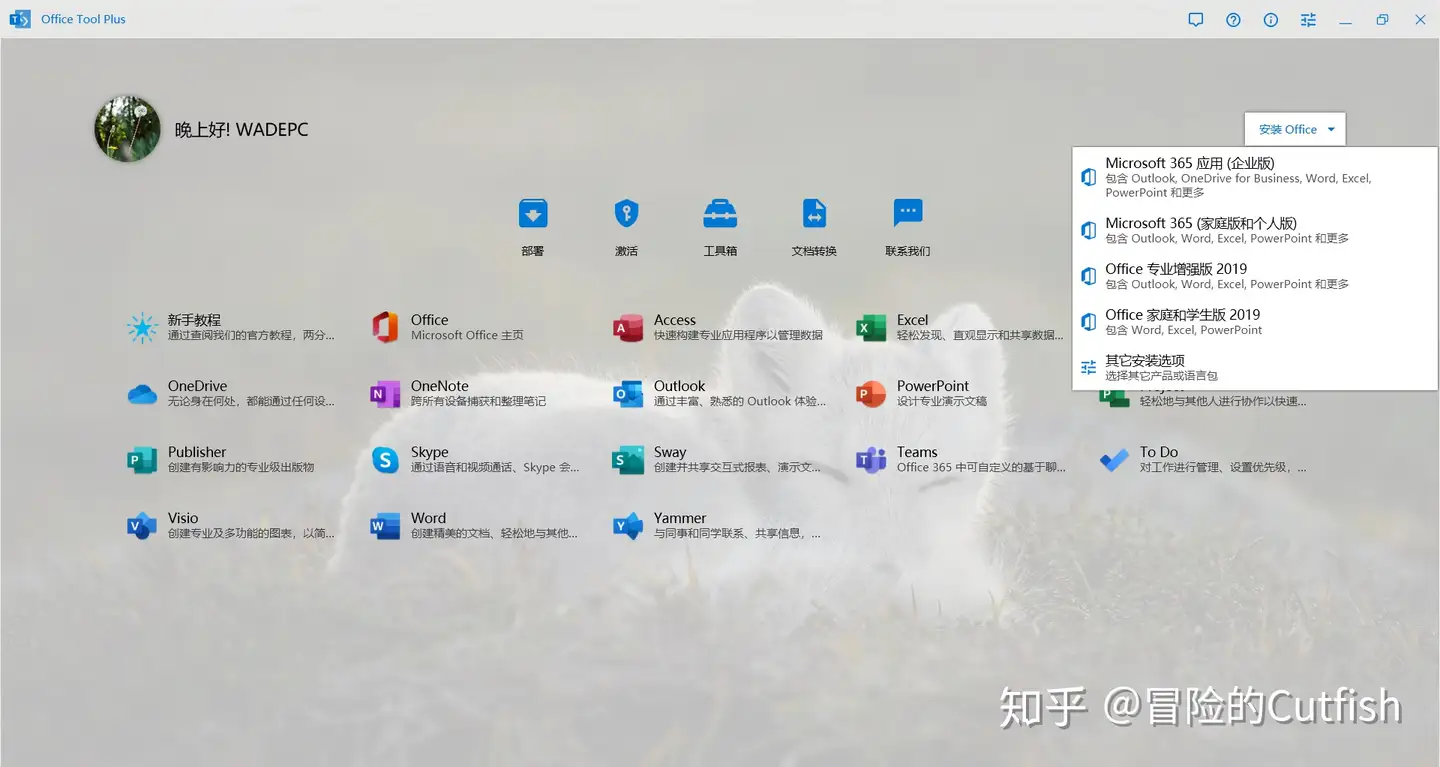Click the 设计专业演示文稿 description under PowerPoint
The image size is (1440, 767).
point(942,401)
